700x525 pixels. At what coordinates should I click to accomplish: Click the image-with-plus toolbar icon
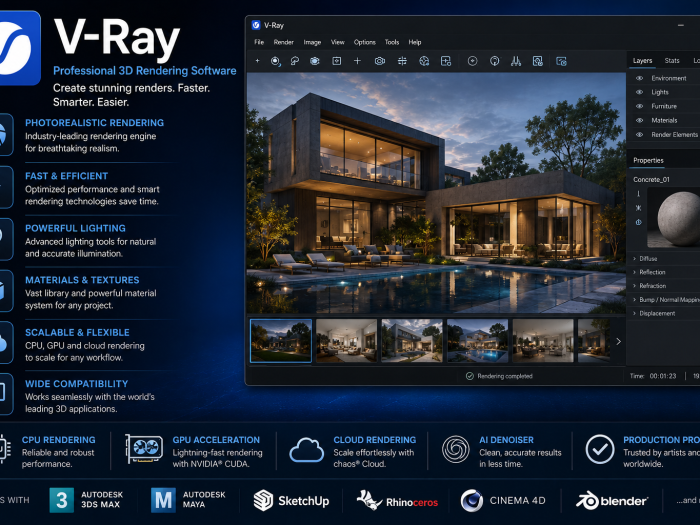(x=446, y=61)
